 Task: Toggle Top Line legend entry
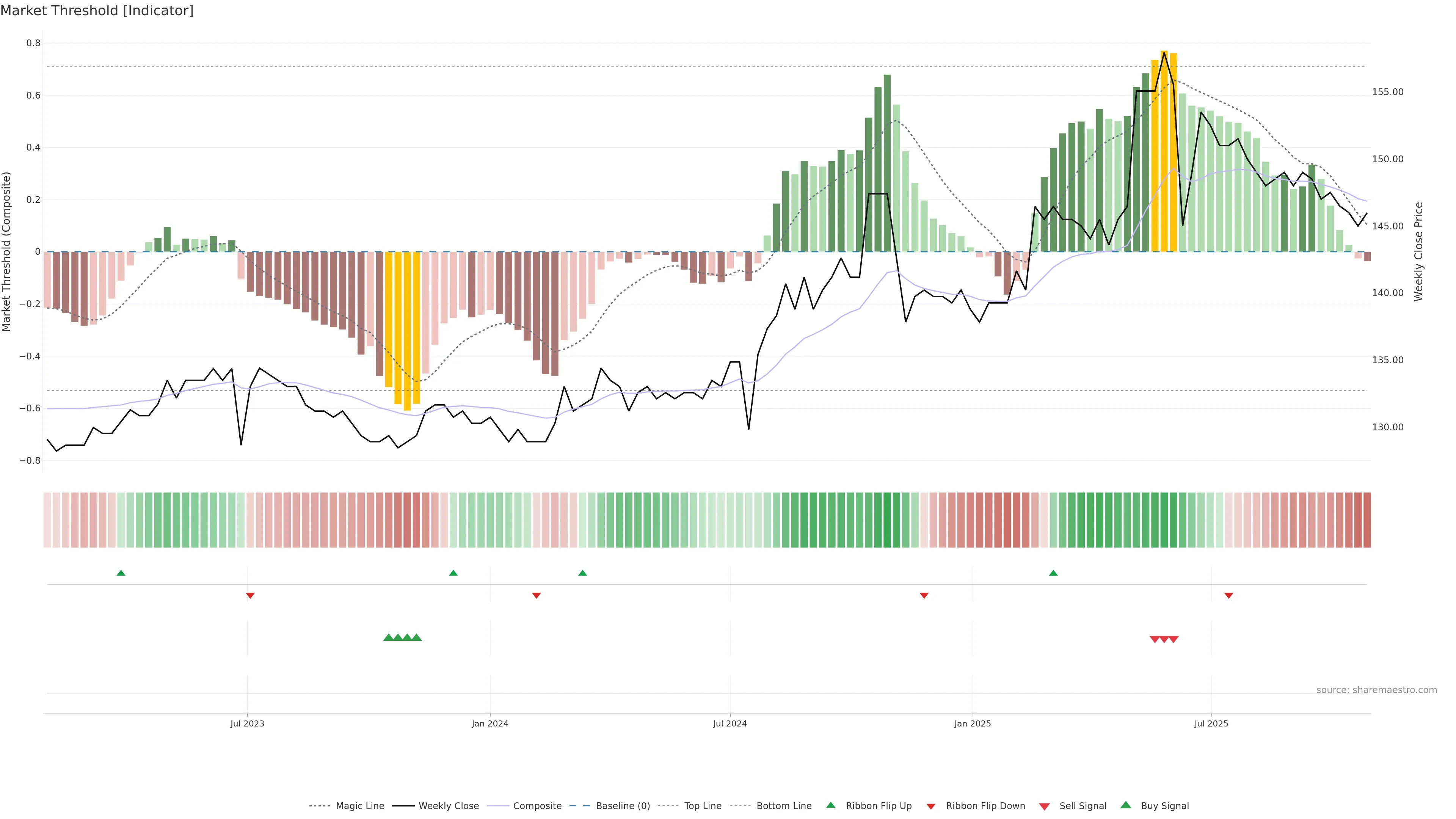click(x=703, y=806)
